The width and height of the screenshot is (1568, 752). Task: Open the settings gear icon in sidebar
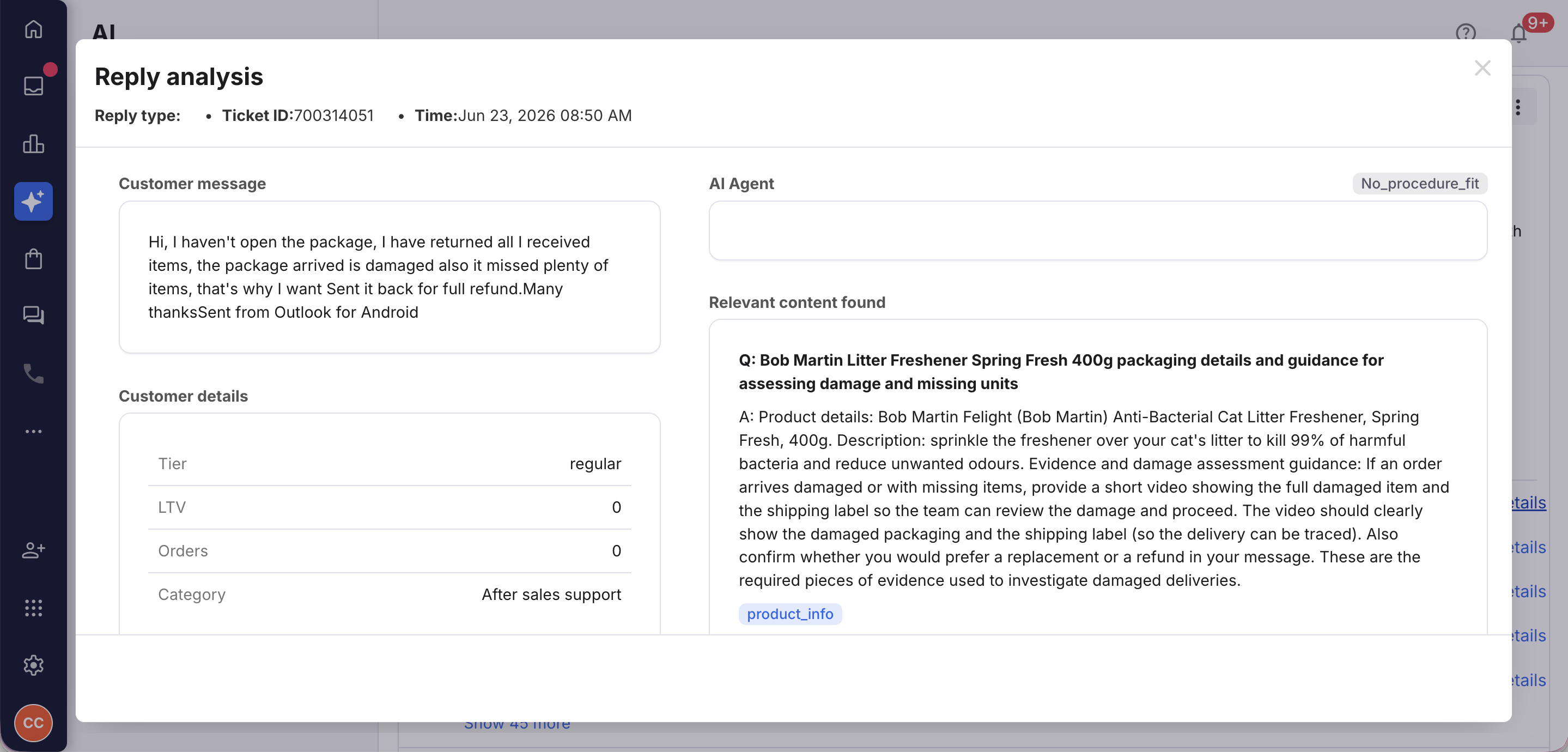pos(33,665)
